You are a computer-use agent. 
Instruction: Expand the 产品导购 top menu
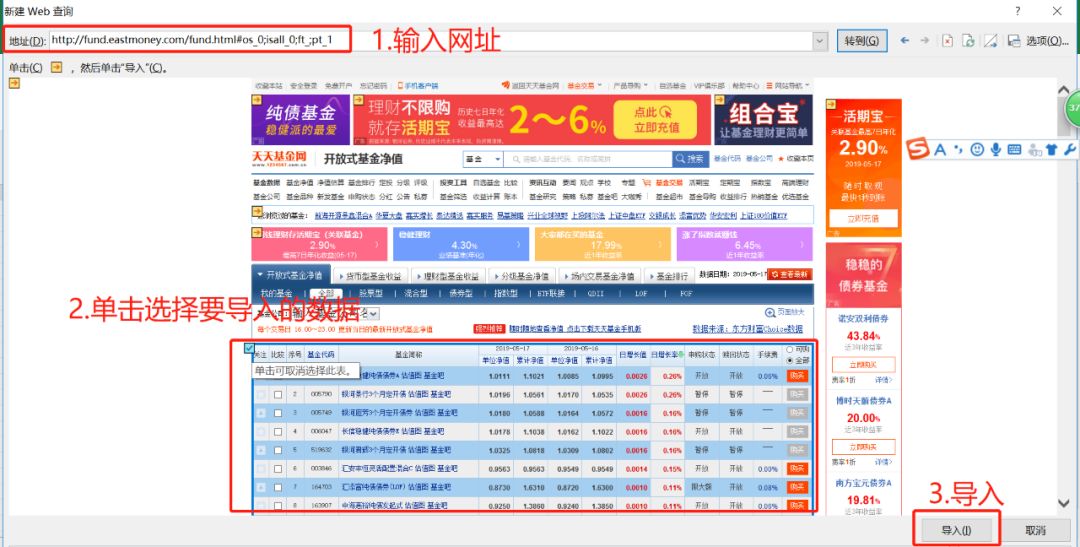pyautogui.click(x=631, y=86)
